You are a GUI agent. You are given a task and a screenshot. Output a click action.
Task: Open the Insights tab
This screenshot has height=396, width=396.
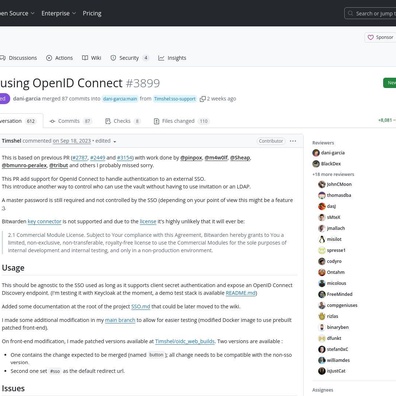[172, 58]
